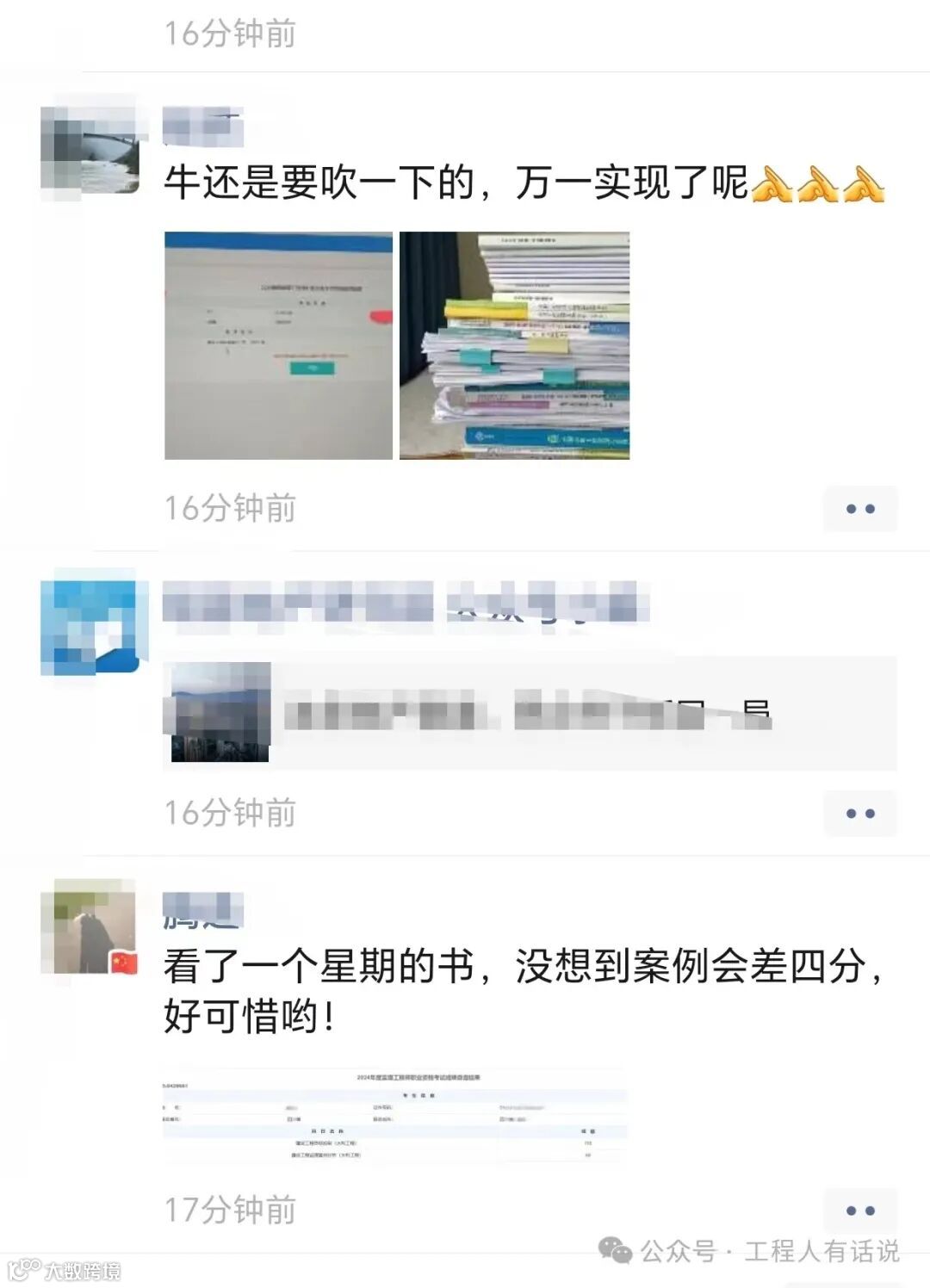The width and height of the screenshot is (930, 1288).
Task: Tap the blurred username of third poster
Action: (203, 911)
